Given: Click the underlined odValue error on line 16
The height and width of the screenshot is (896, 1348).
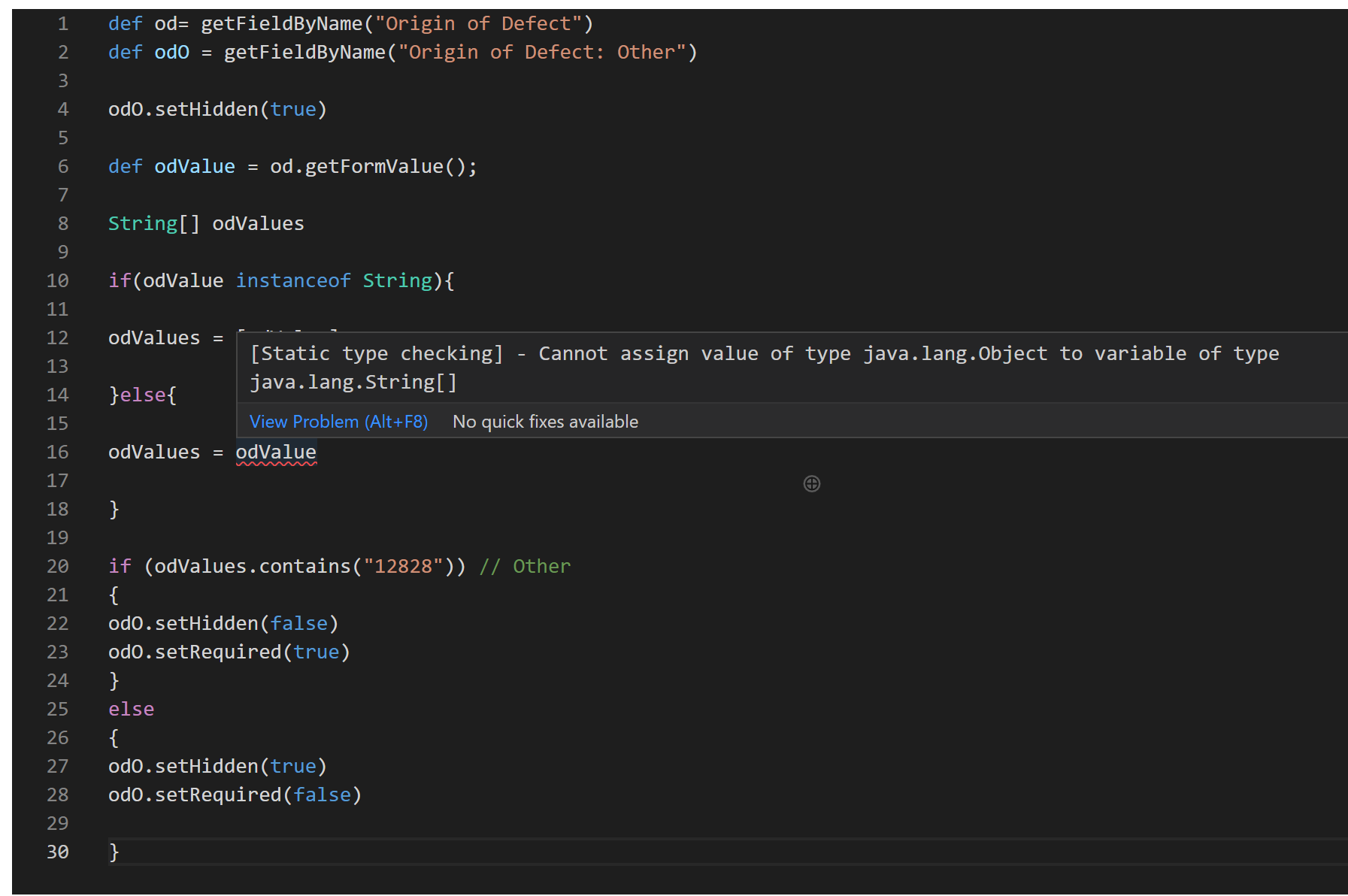Looking at the screenshot, I should point(276,453).
